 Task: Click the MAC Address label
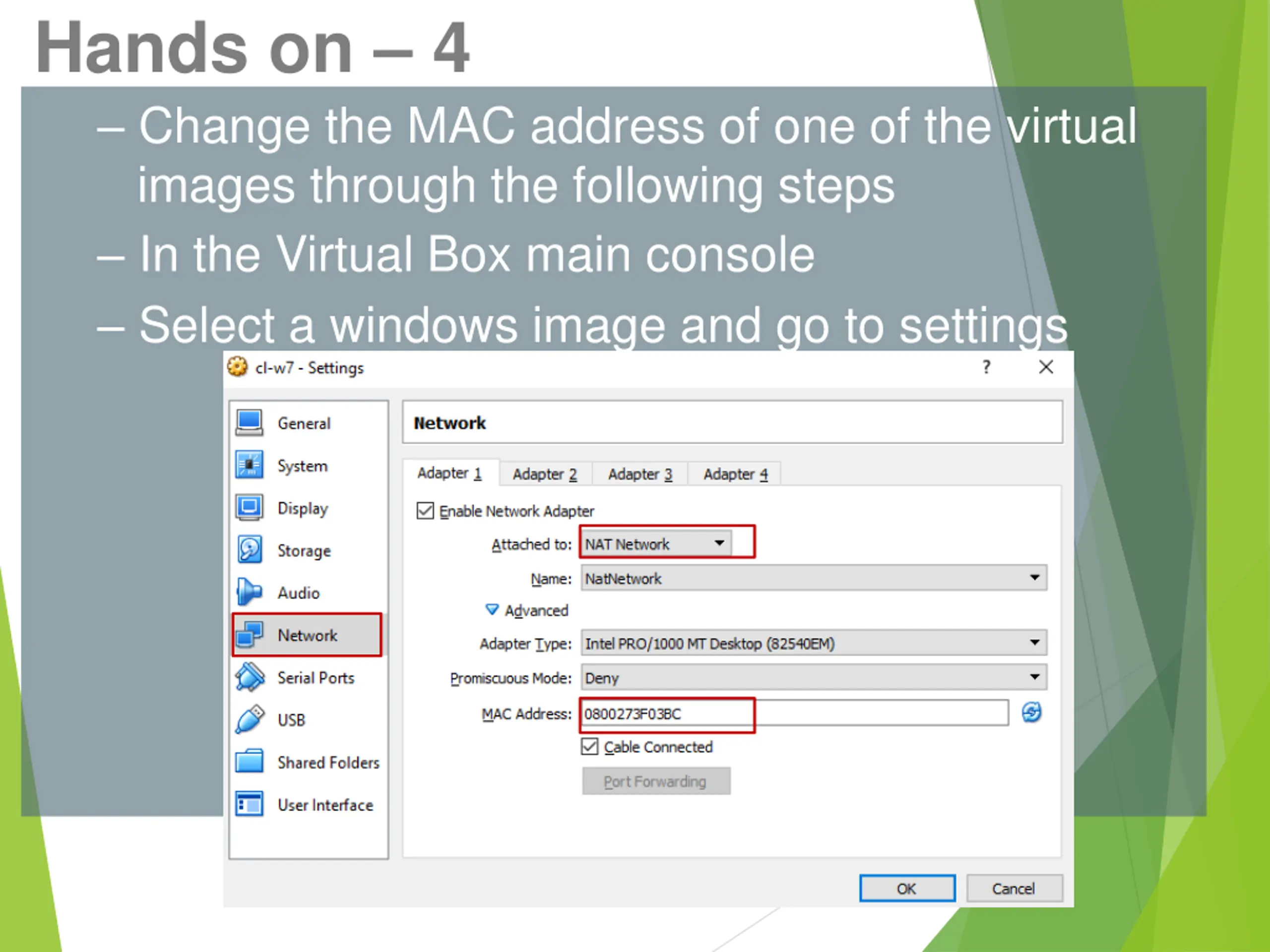tap(526, 714)
